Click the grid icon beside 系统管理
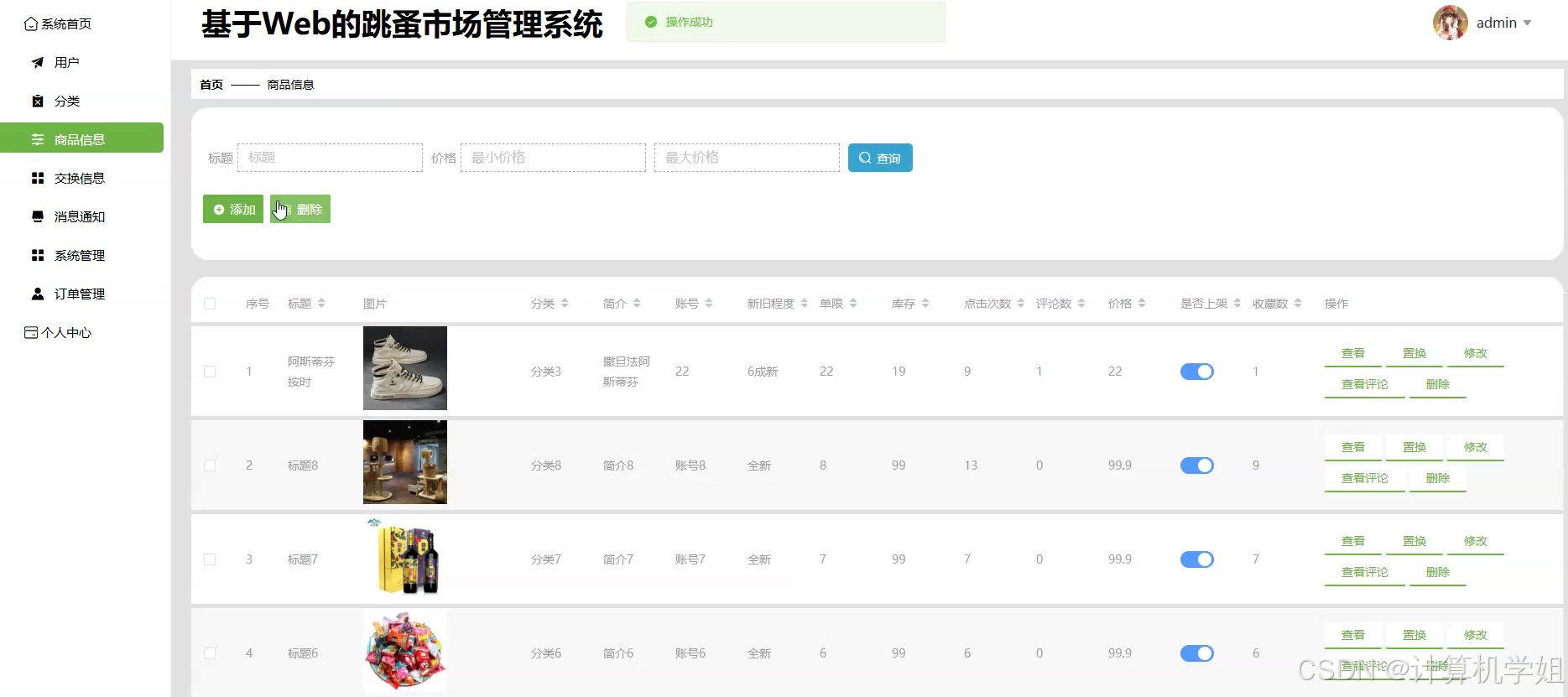 [38, 256]
